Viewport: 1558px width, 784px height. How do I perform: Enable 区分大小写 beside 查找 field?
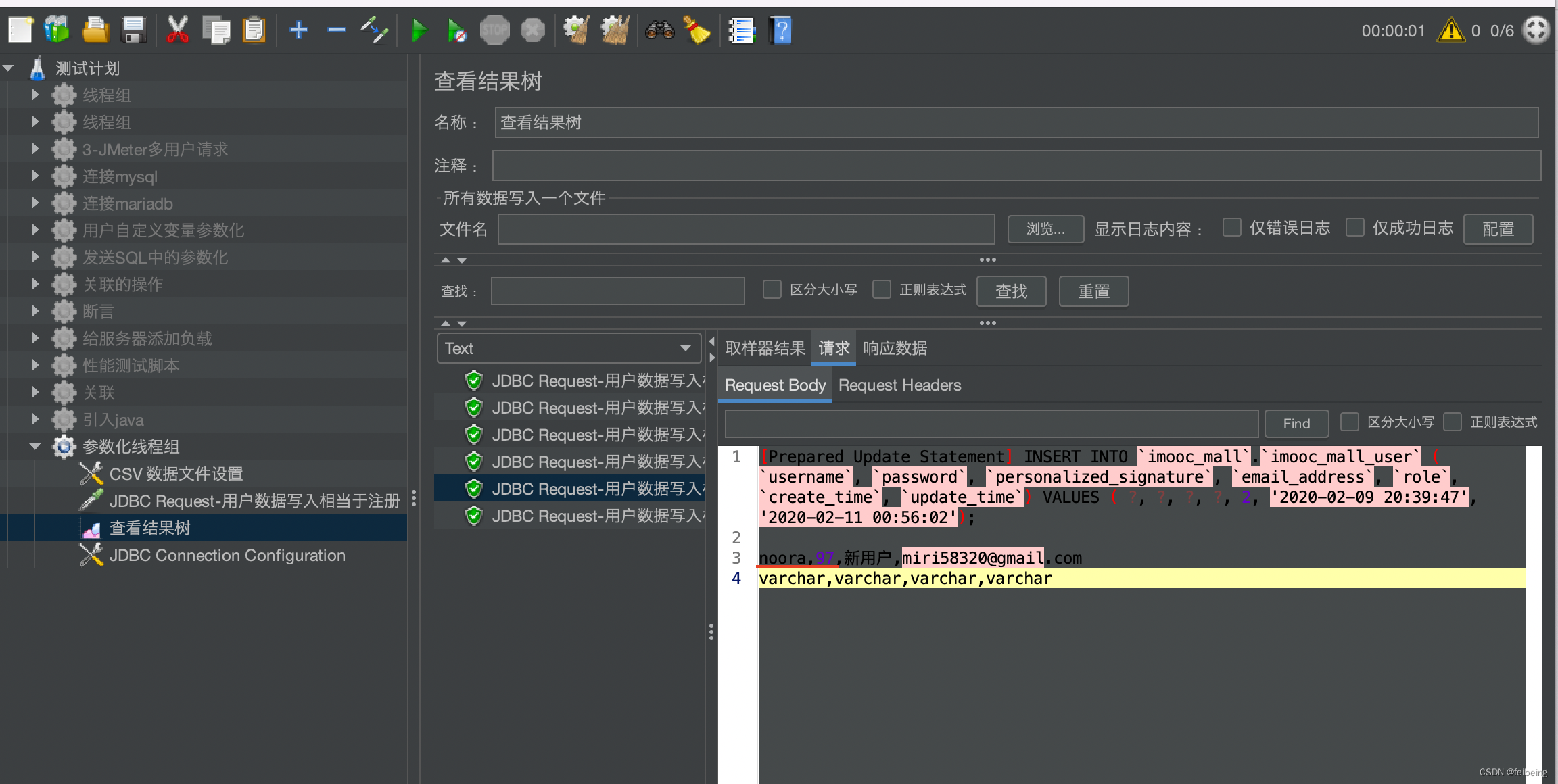coord(772,290)
